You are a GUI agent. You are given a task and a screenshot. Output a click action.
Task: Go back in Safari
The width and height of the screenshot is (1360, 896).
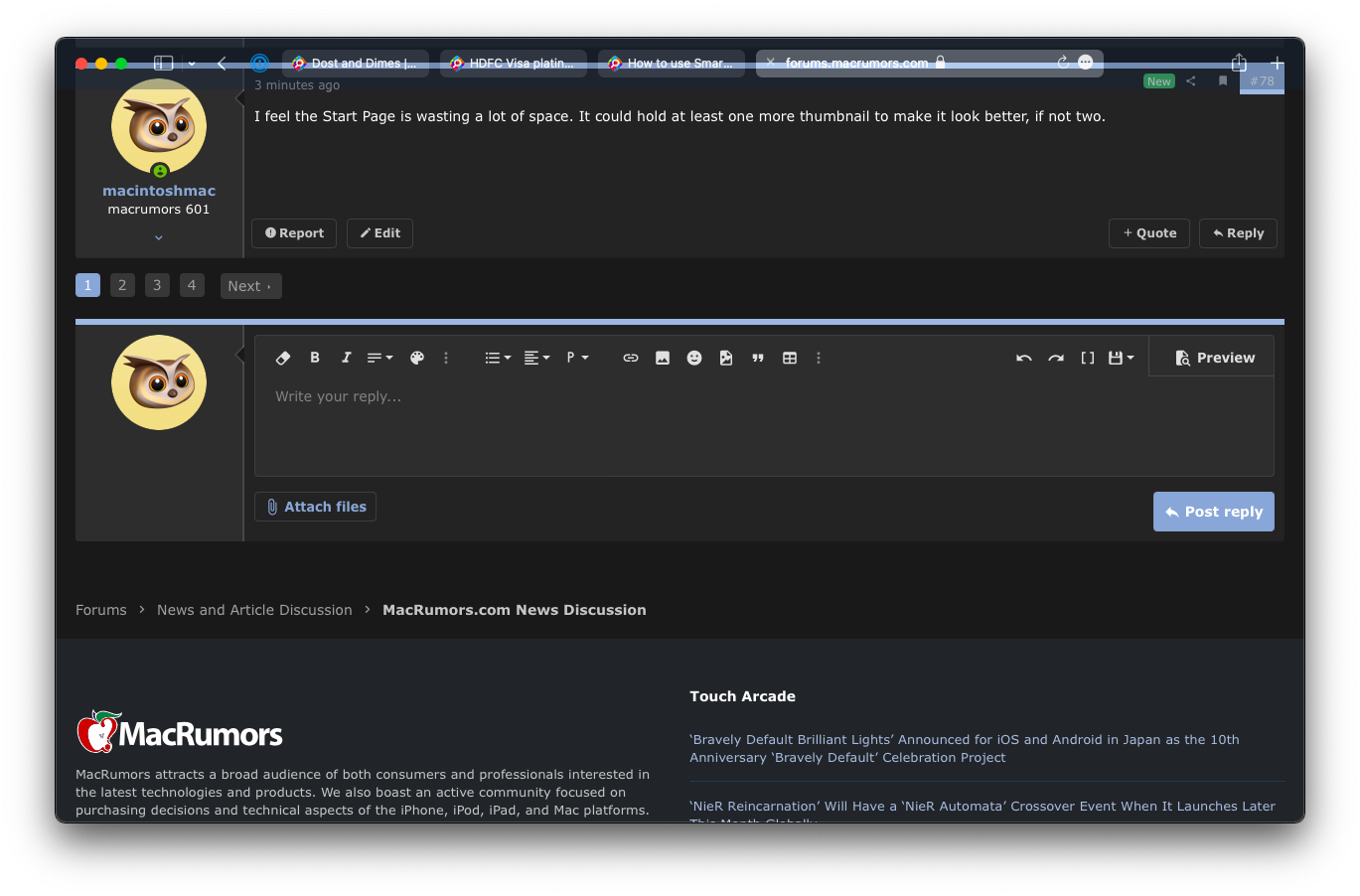pyautogui.click(x=222, y=63)
